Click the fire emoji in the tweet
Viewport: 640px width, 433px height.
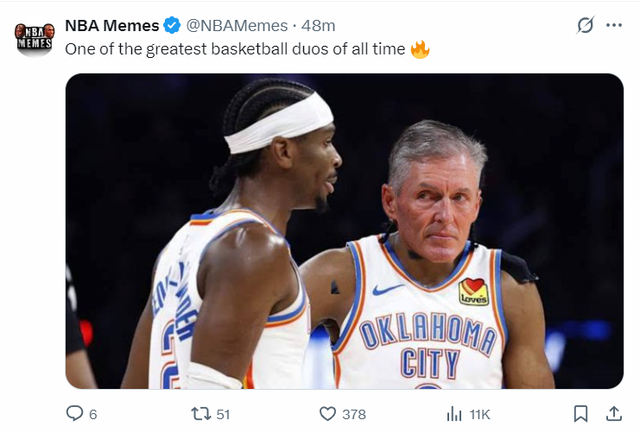[420, 49]
